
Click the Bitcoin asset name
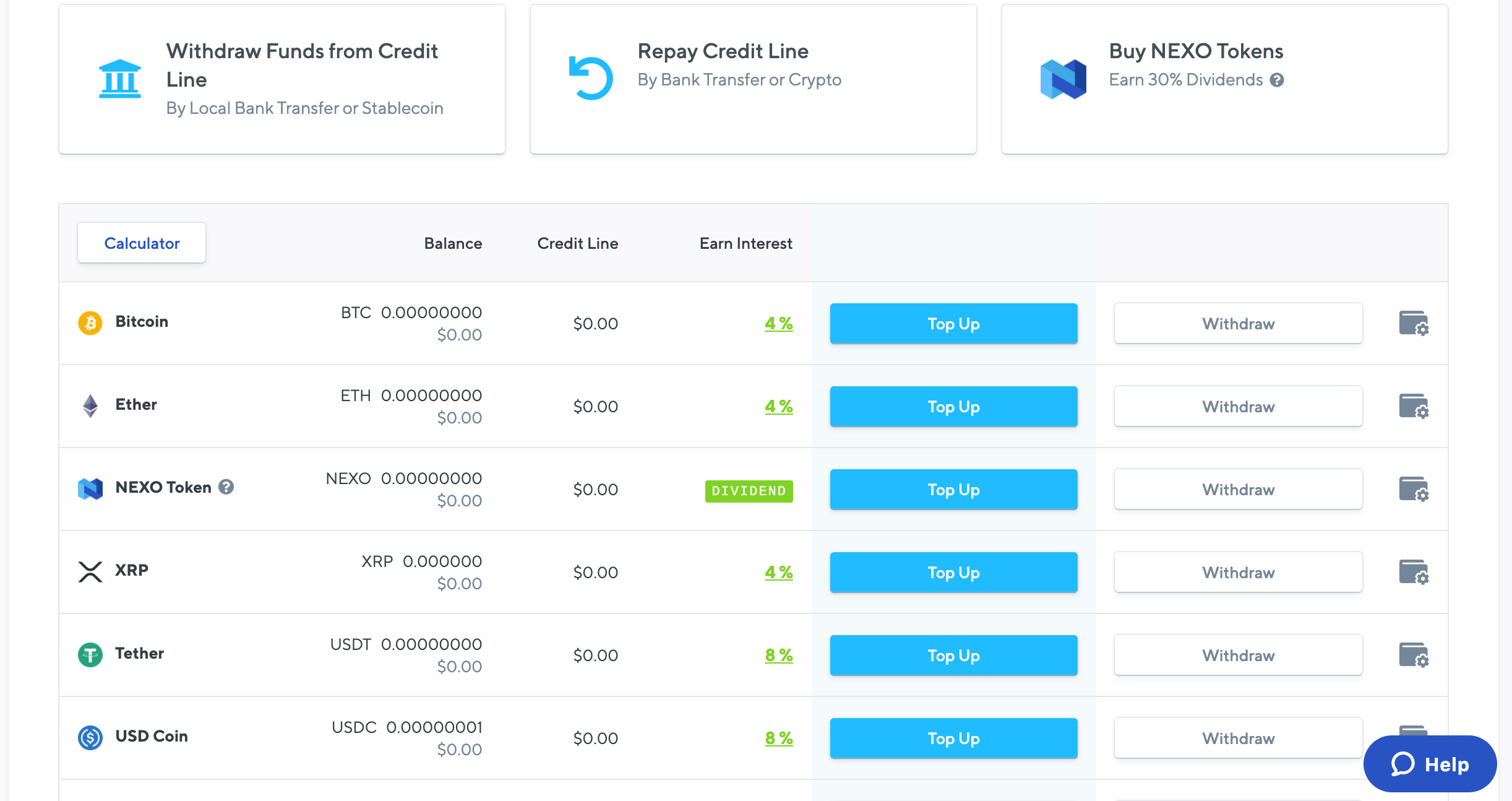point(142,321)
